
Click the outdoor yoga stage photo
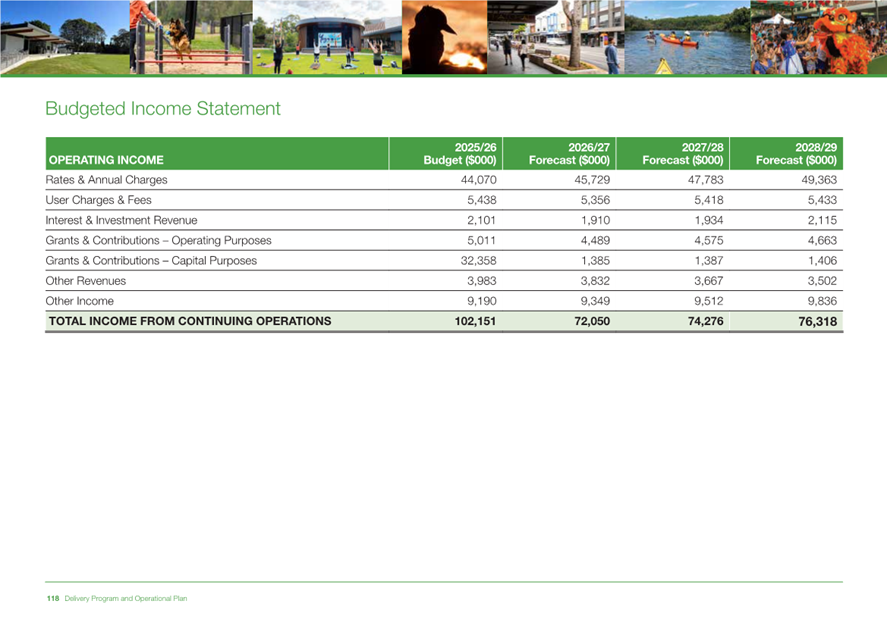pos(328,37)
